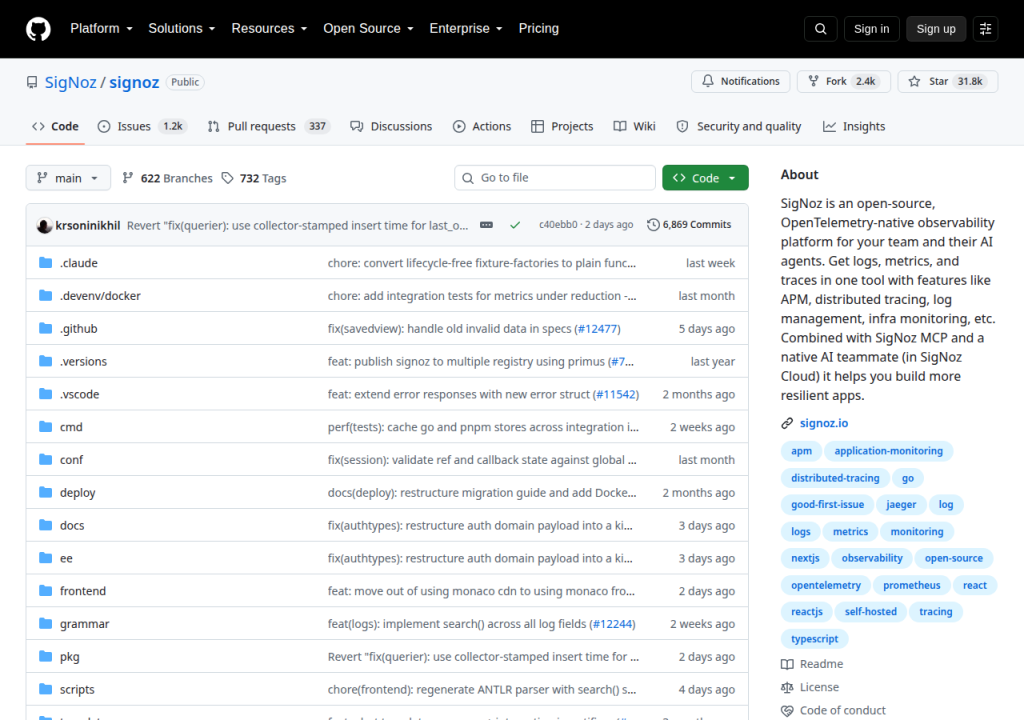The width and height of the screenshot is (1024, 720).
Task: Visit the signoz.io website link
Action: tap(824, 423)
